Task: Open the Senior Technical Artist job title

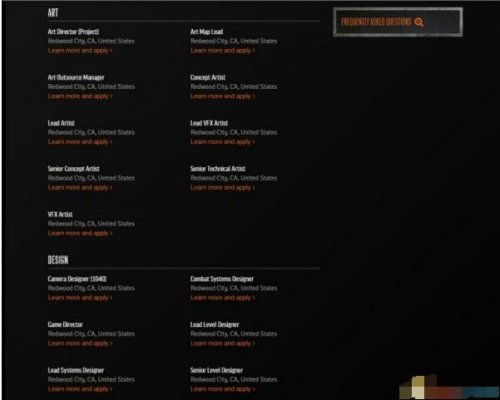Action: click(218, 169)
